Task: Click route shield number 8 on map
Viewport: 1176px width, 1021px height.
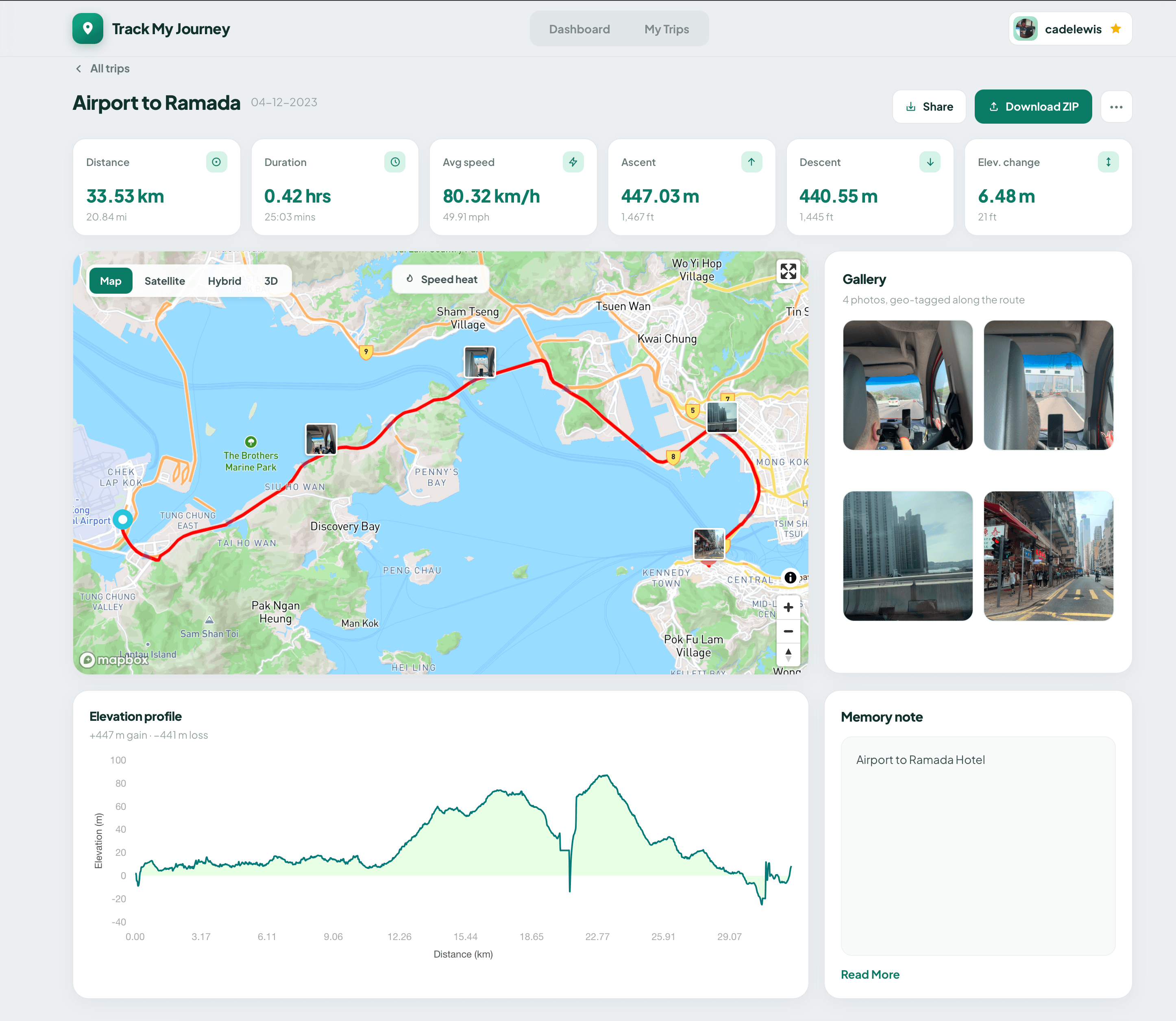Action: point(673,457)
